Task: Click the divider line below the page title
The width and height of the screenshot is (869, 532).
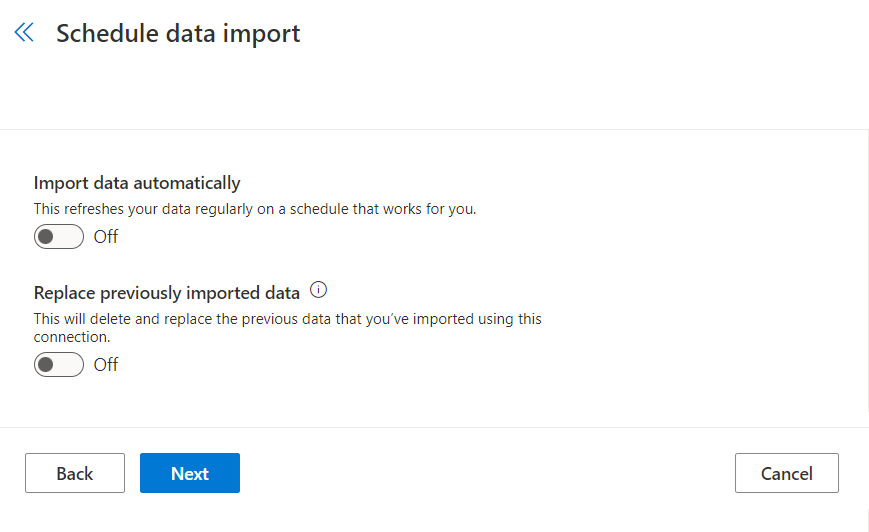Action: [434, 129]
